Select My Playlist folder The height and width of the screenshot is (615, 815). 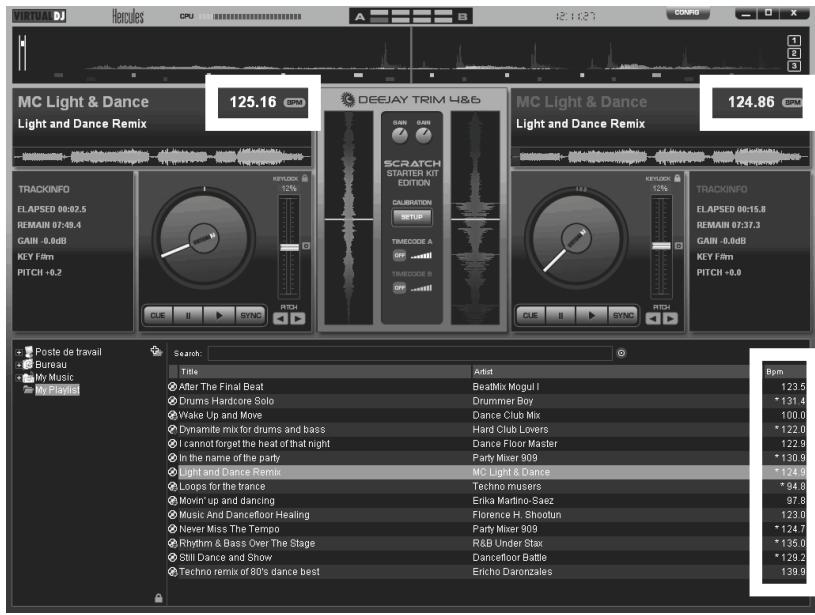click(x=57, y=390)
